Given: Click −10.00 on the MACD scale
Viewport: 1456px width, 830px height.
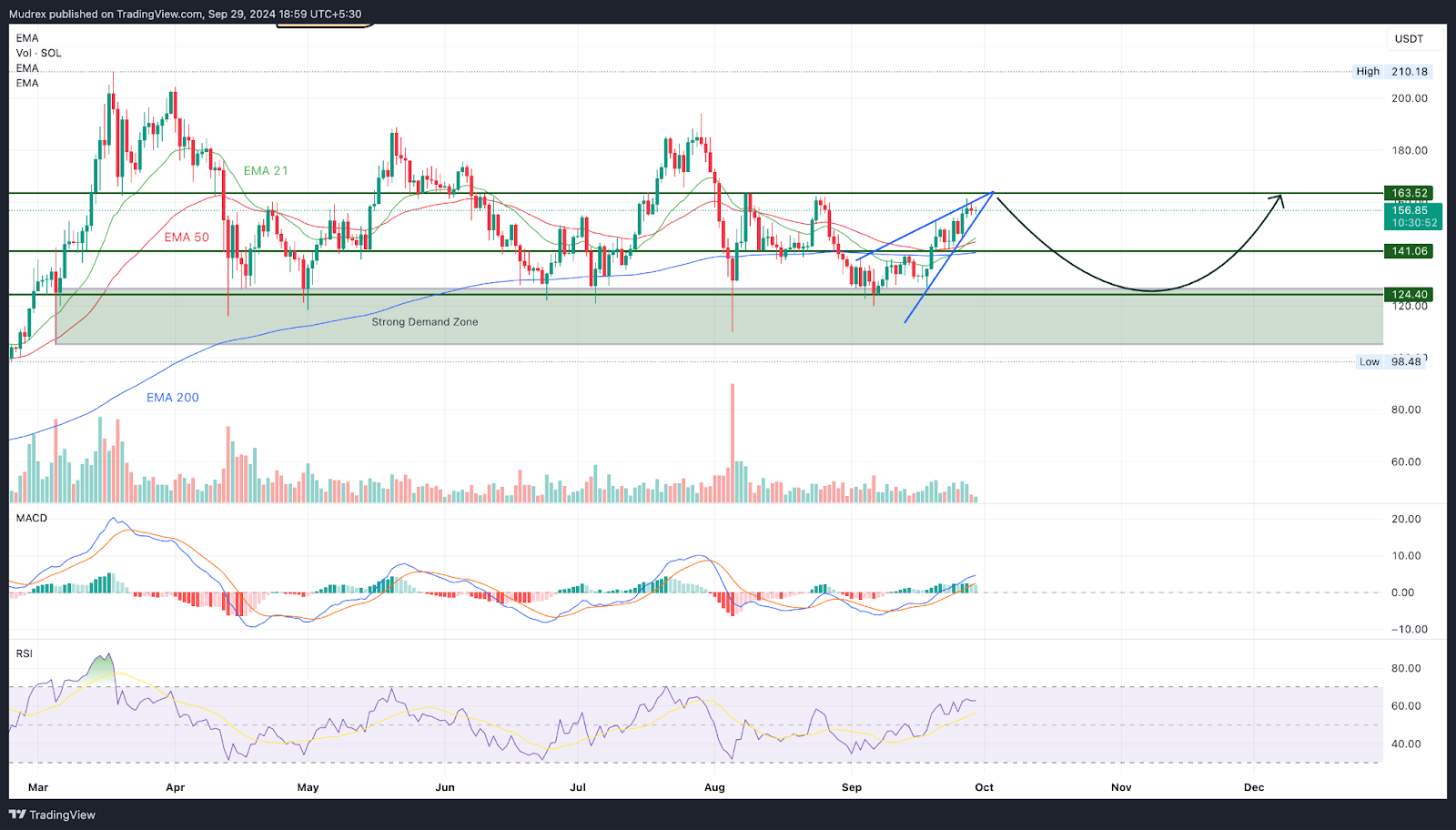Looking at the screenshot, I should pyautogui.click(x=1409, y=630).
